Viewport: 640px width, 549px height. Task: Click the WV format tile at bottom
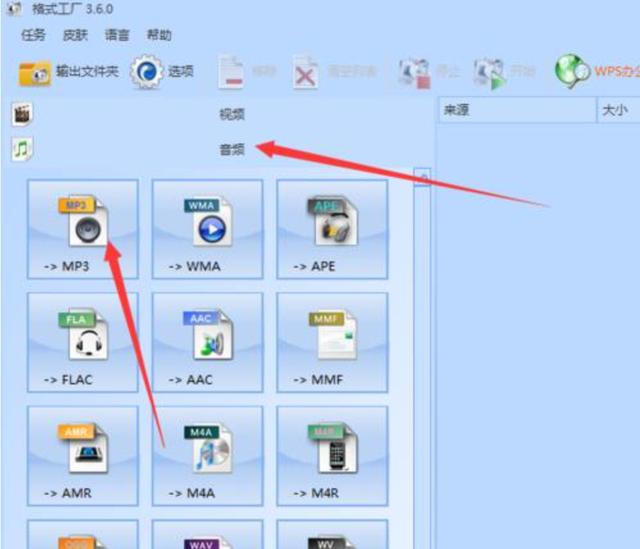[x=332, y=534]
